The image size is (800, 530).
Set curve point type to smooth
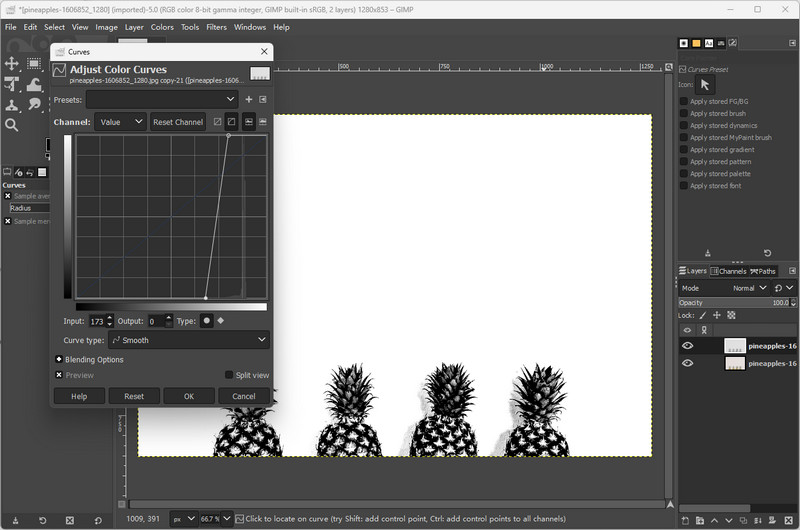tap(207, 321)
